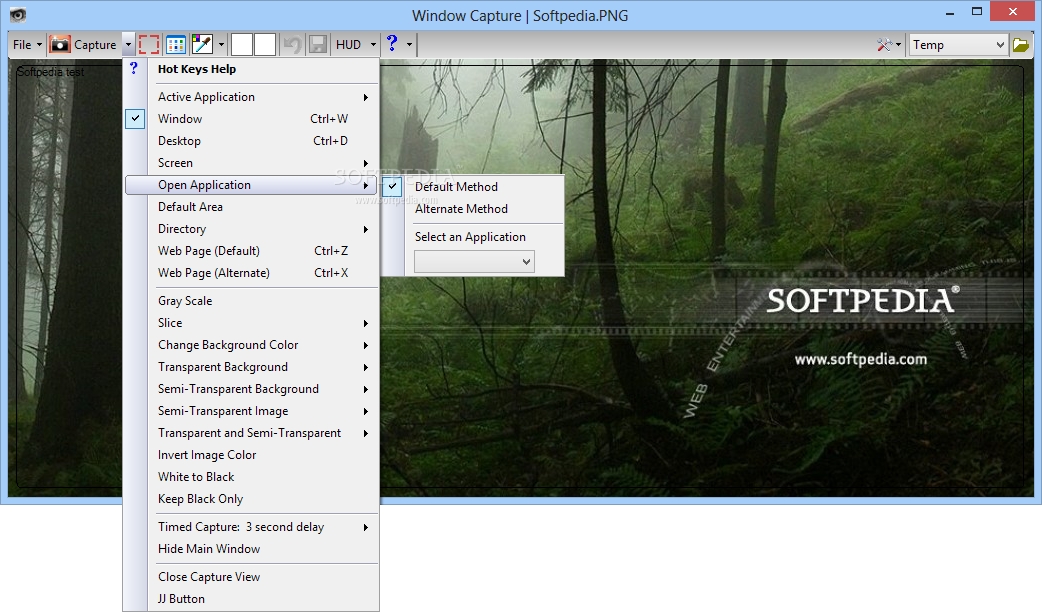Image resolution: width=1042 pixels, height=612 pixels.
Task: Click the second white color swatch
Action: pyautogui.click(x=264, y=45)
